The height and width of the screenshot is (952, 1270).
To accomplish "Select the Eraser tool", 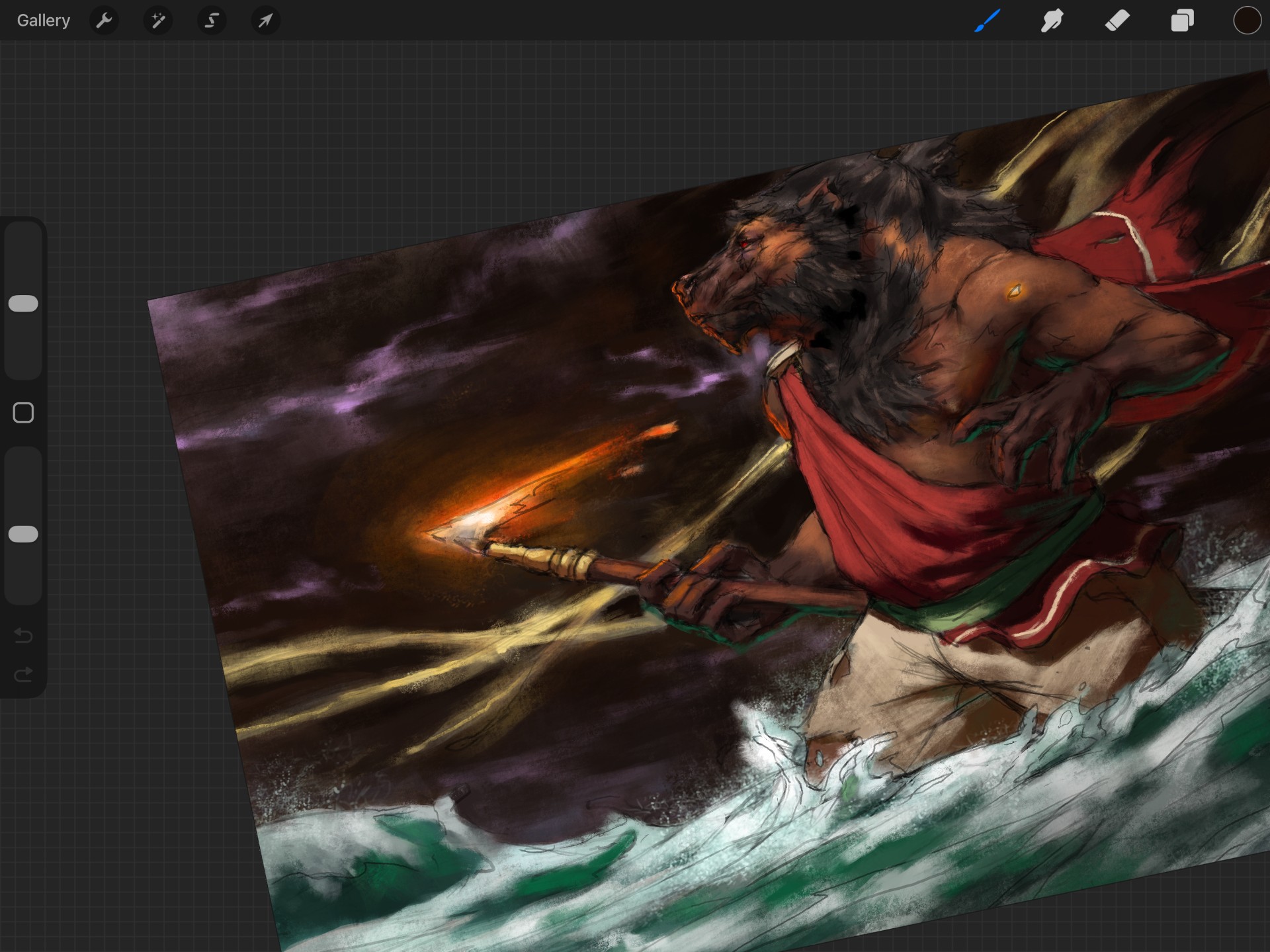I will (1117, 21).
